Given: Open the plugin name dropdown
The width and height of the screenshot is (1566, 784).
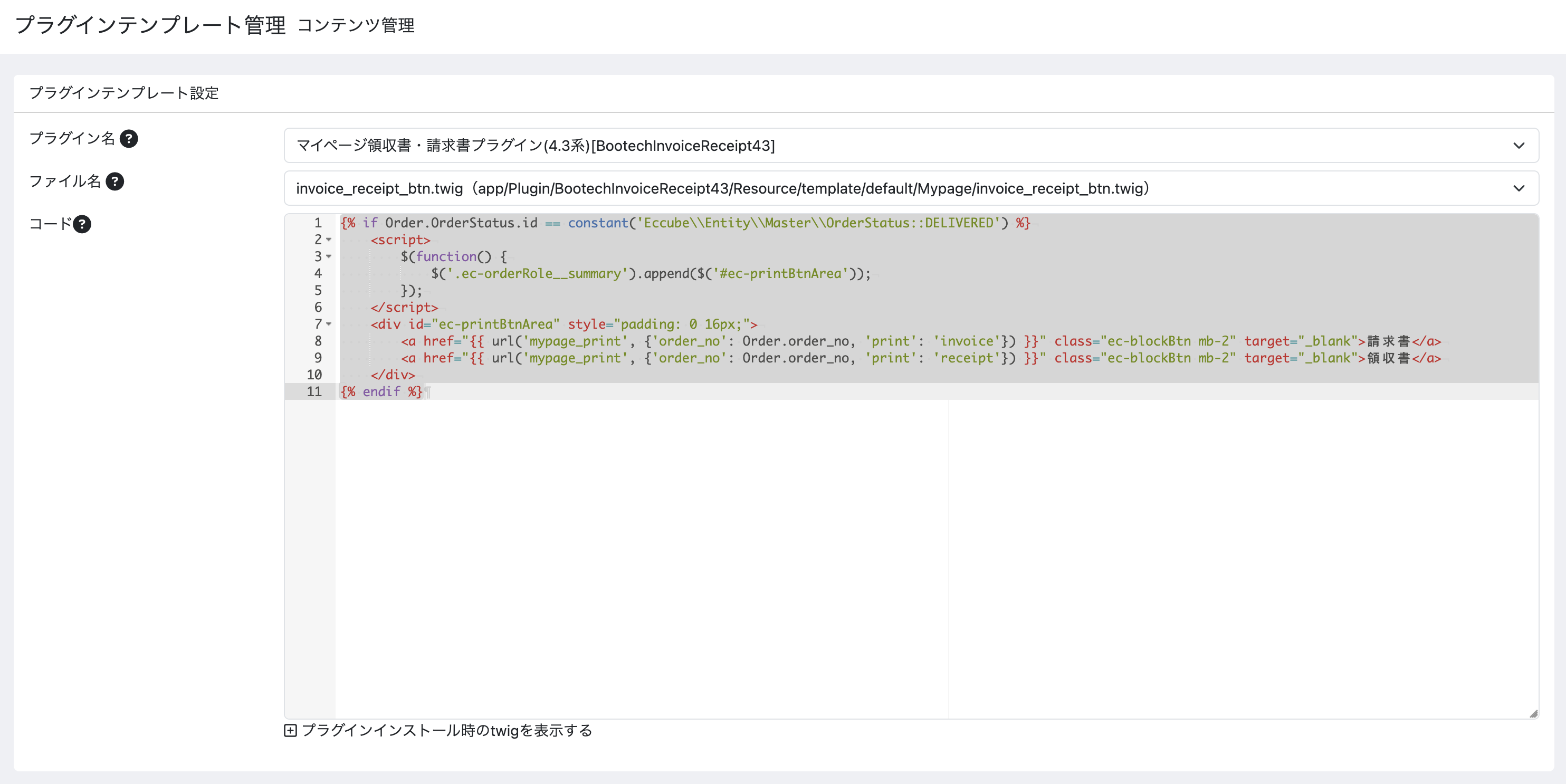Looking at the screenshot, I should point(911,146).
